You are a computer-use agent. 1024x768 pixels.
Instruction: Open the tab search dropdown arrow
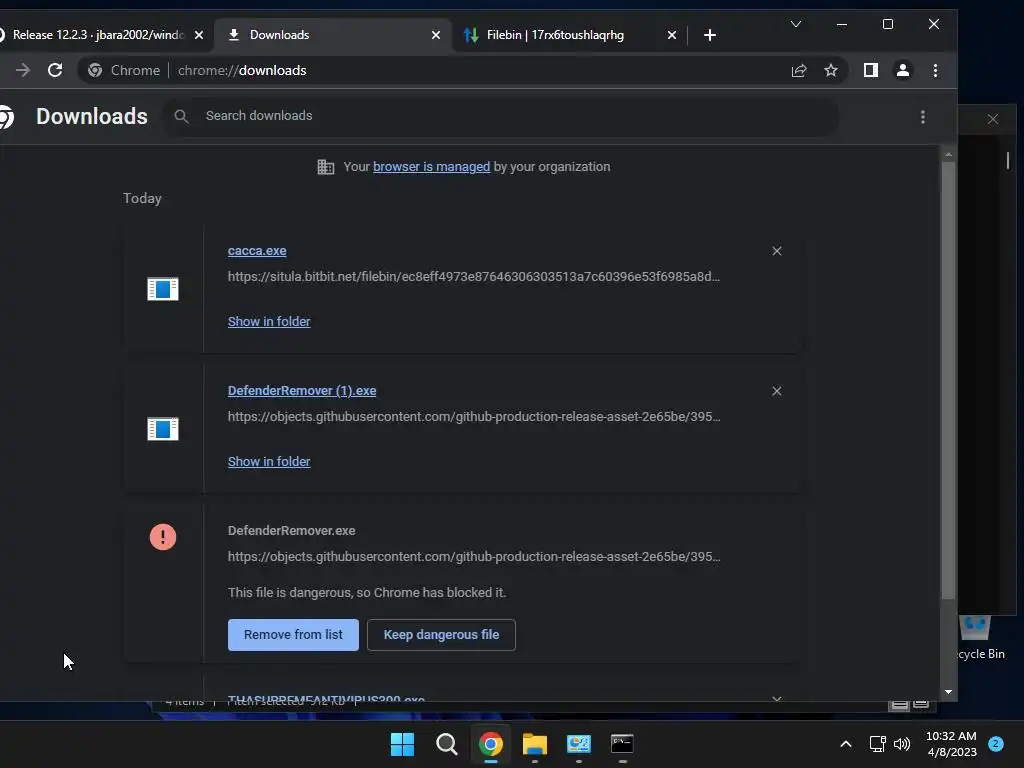click(x=795, y=24)
